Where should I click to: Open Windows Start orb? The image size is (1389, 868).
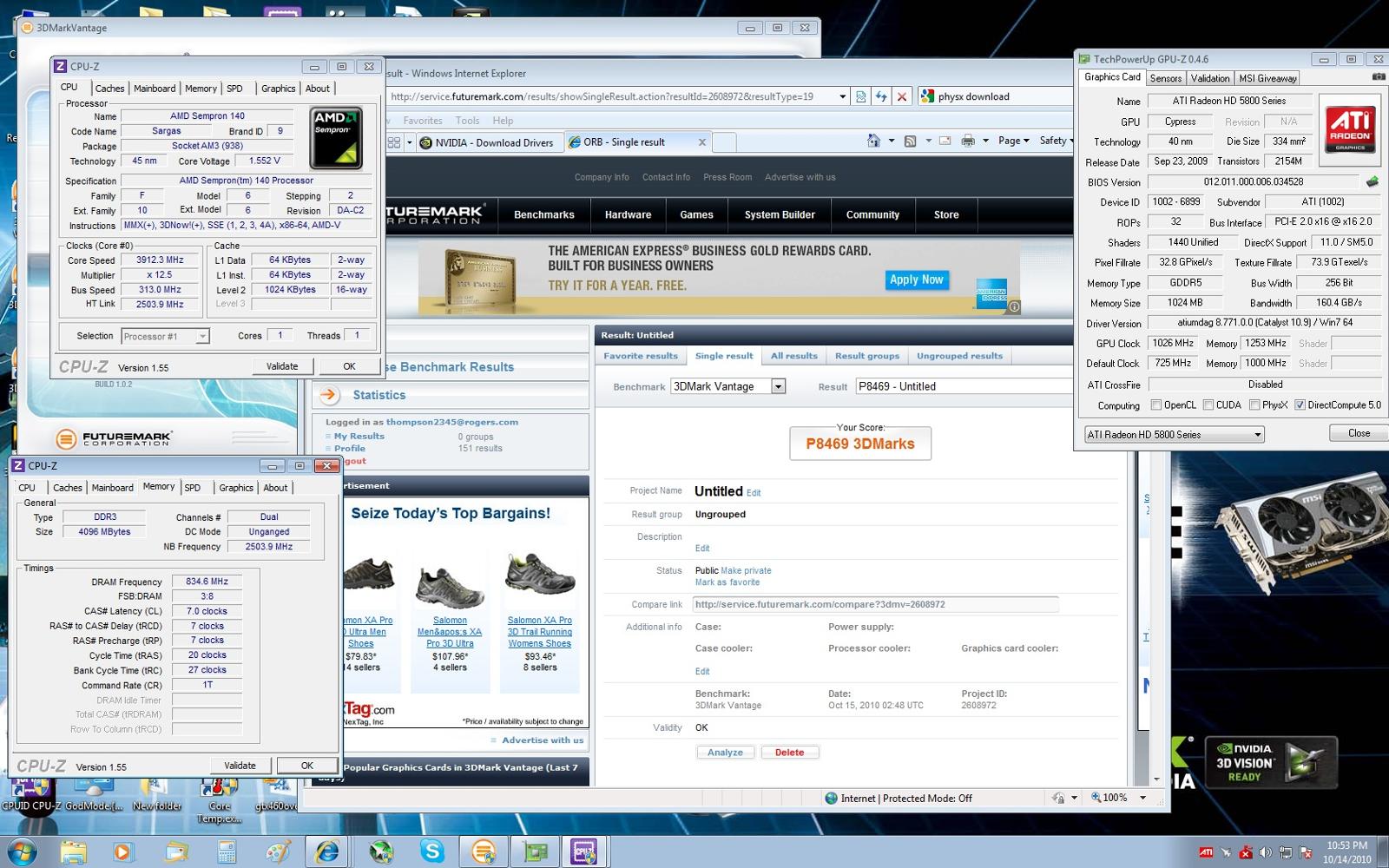(x=21, y=852)
